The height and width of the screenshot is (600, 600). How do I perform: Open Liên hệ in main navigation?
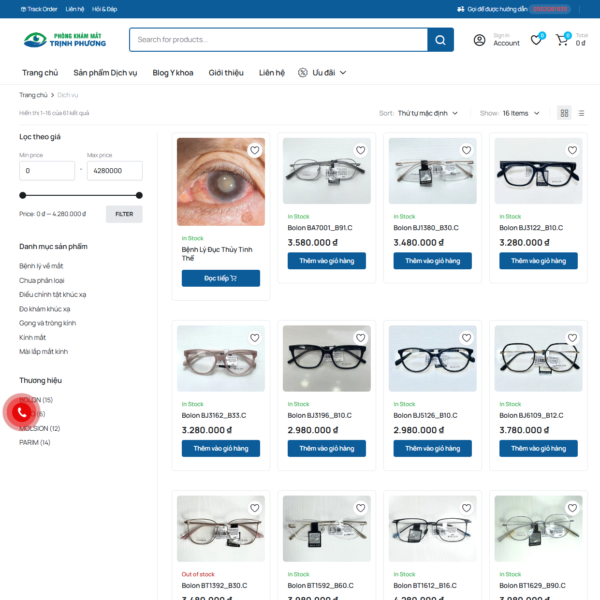(272, 73)
